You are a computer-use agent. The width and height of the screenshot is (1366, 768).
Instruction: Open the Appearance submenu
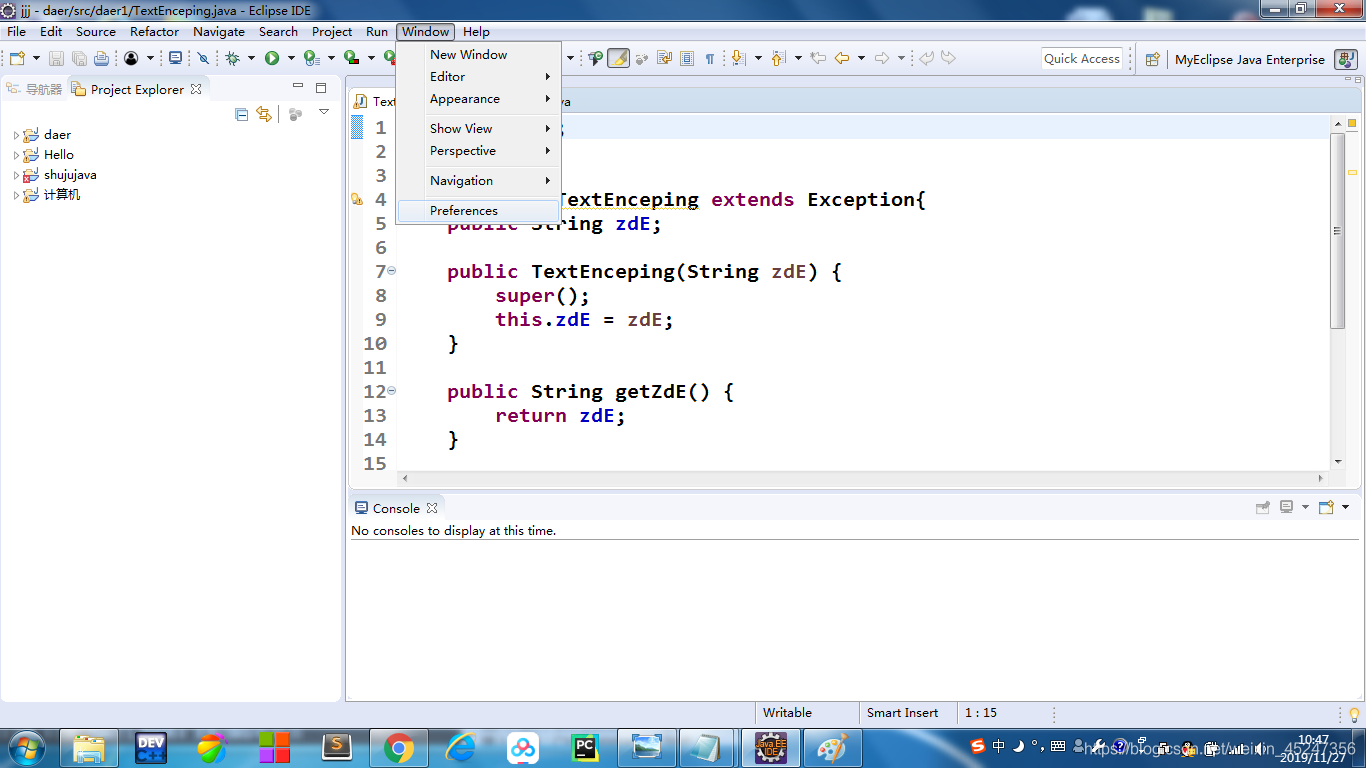[478, 99]
